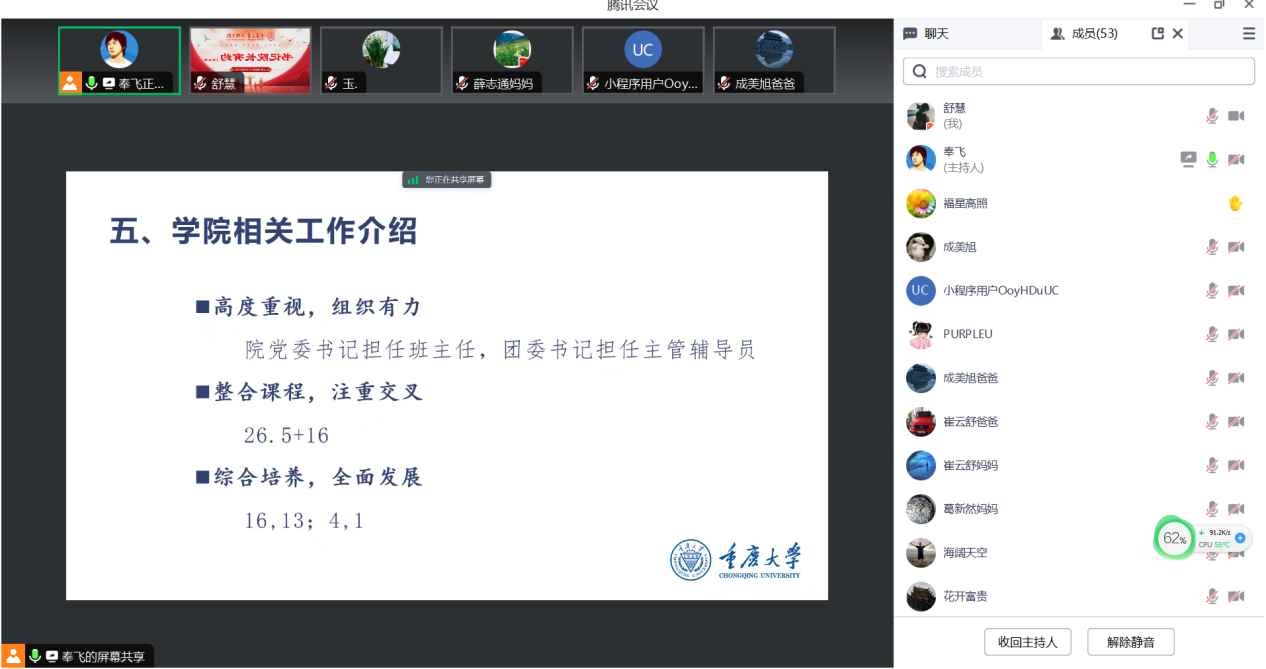Click 崔云舒爸爸's camera-off icon
This screenshot has width=1266, height=669.
(1236, 422)
